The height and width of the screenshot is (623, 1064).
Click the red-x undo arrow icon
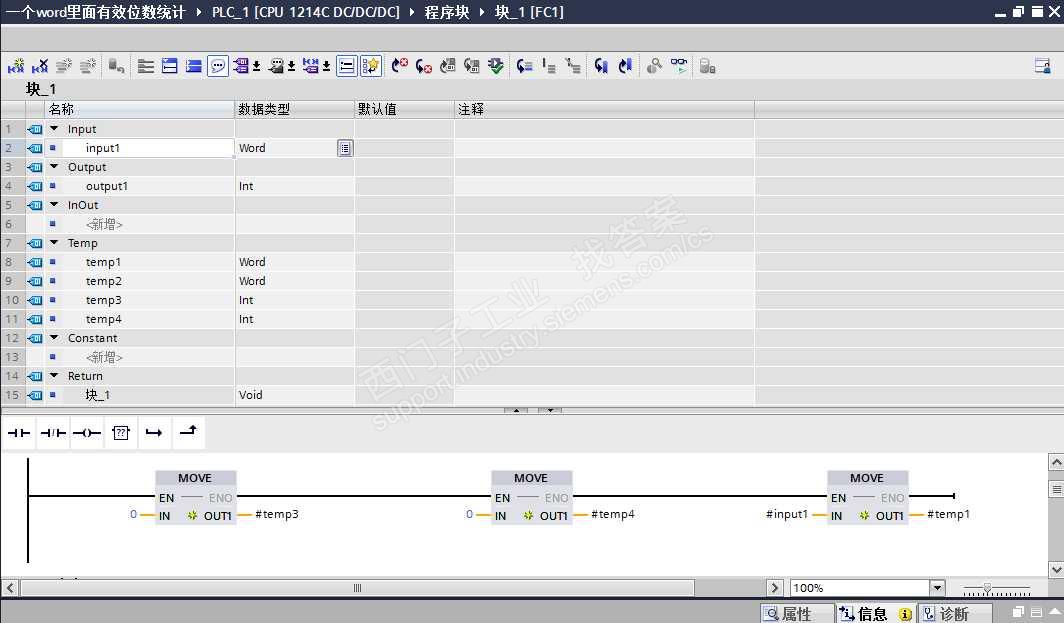(400, 66)
